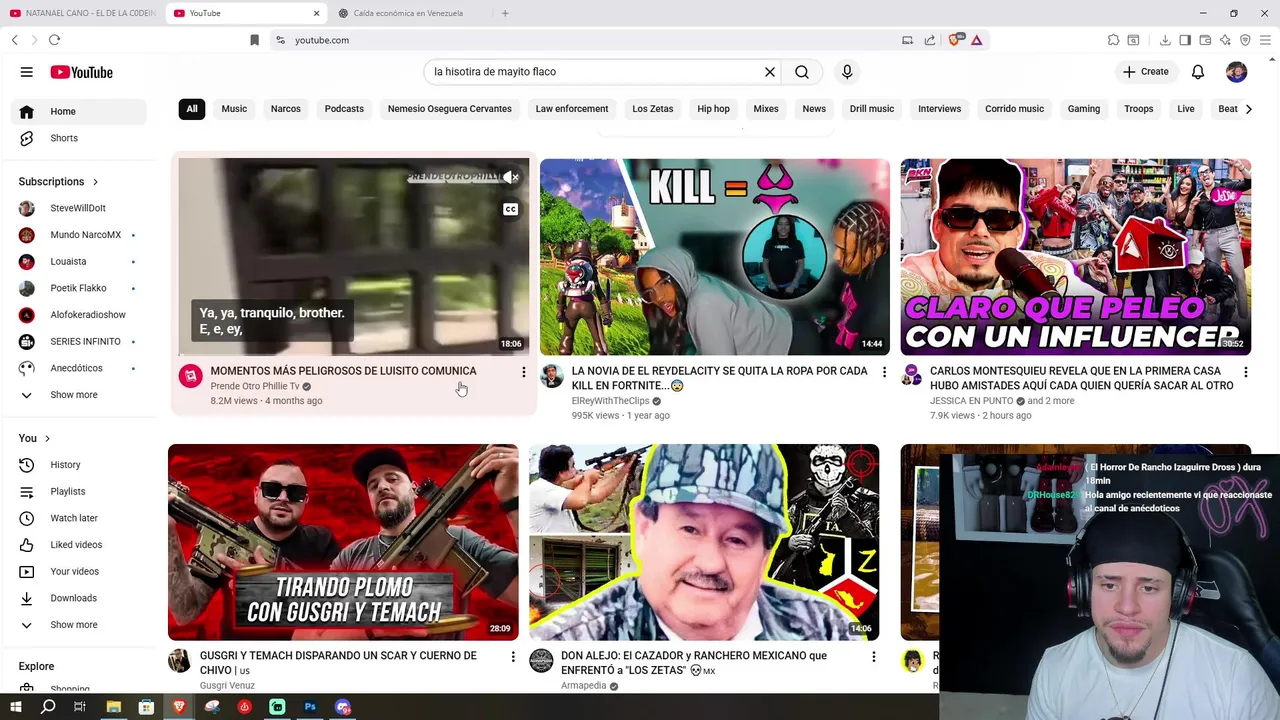Open Playlists in the sidebar

point(79,491)
